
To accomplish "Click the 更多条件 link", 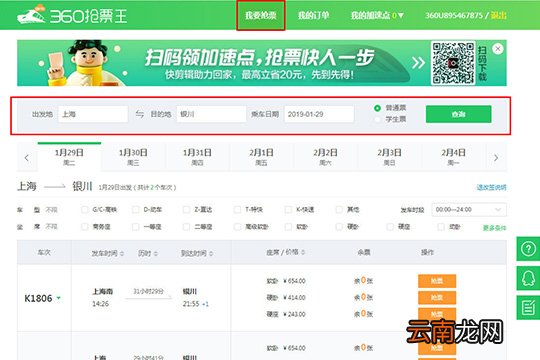I will 495,228.
